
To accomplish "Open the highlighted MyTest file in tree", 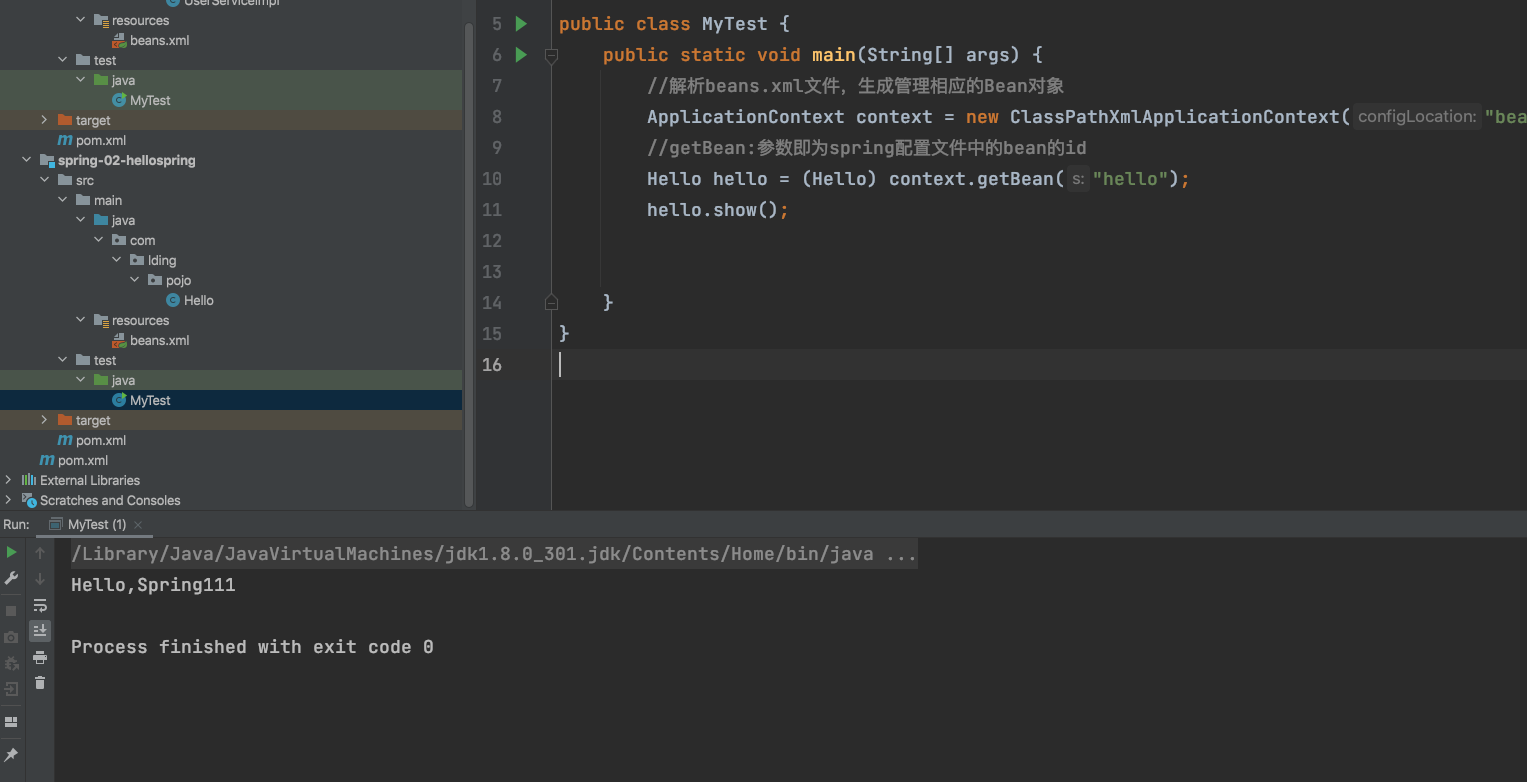I will [150, 400].
